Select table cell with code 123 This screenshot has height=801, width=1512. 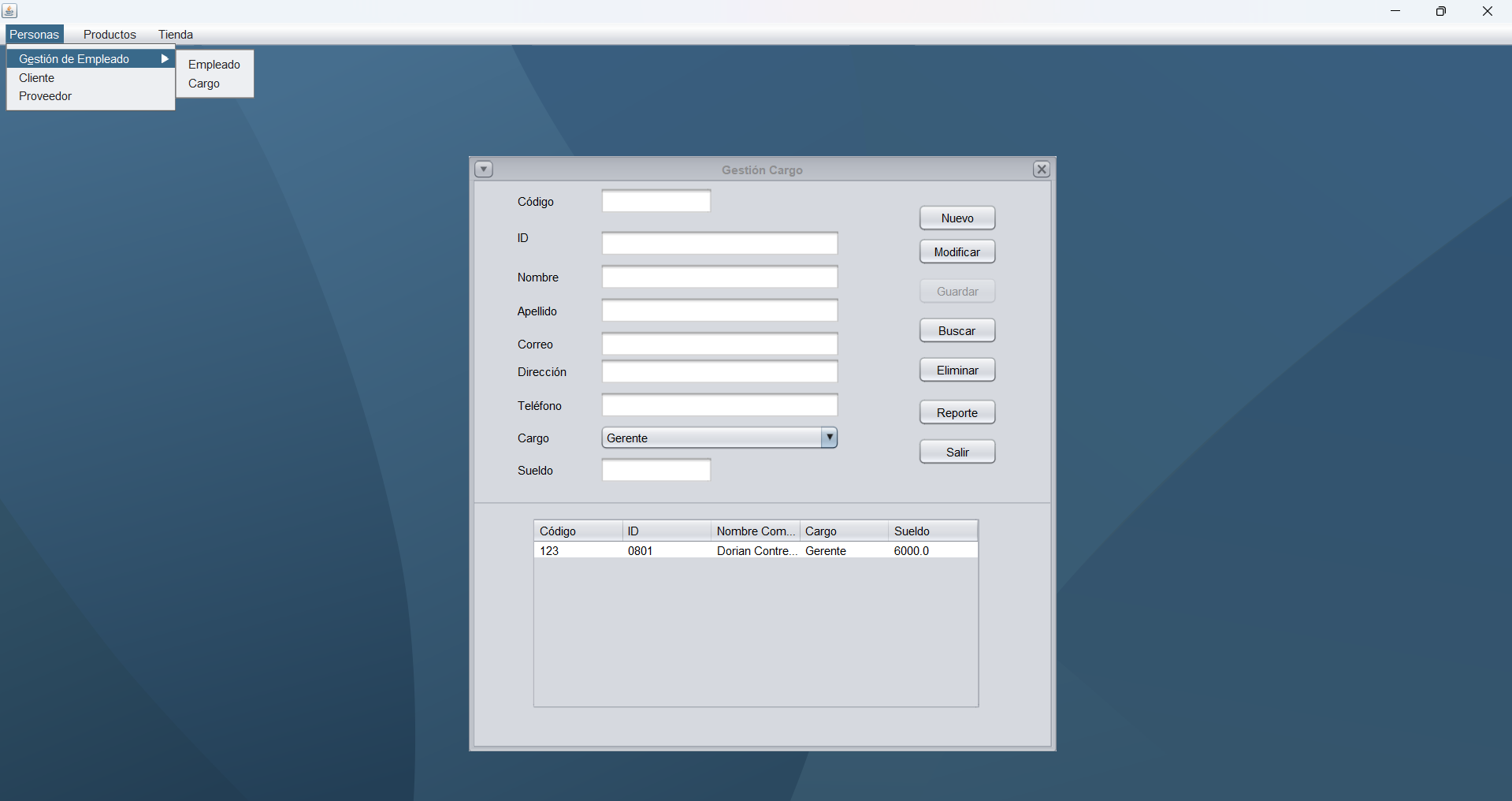(x=578, y=551)
